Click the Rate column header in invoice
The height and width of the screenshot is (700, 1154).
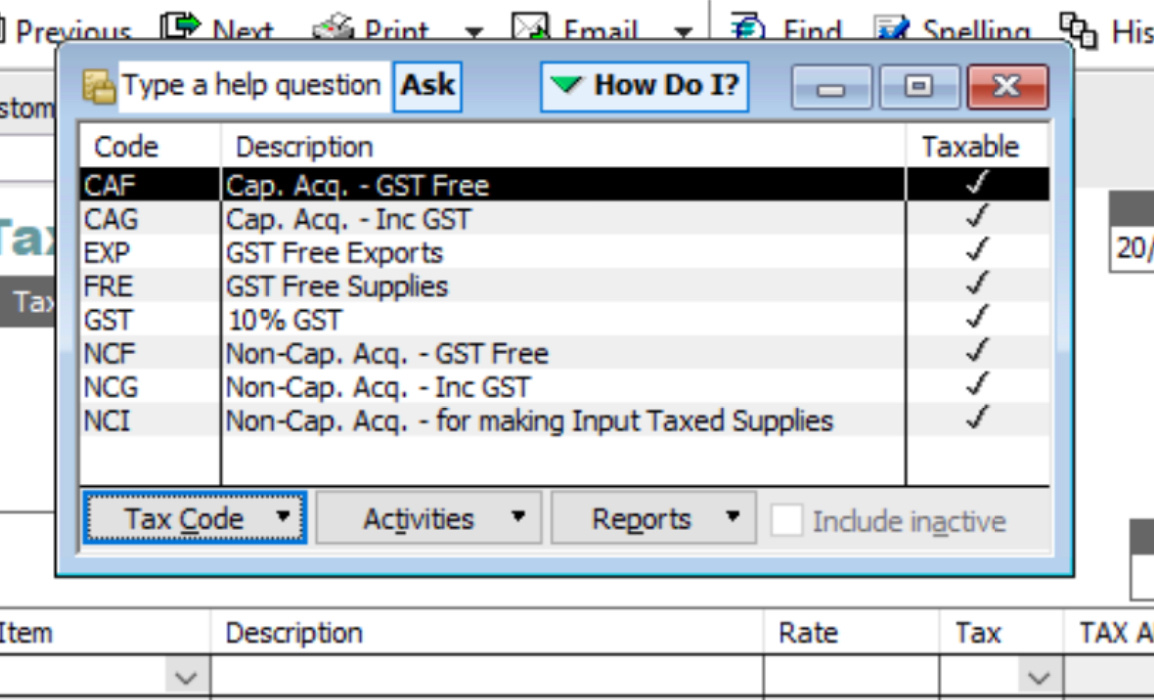point(808,633)
